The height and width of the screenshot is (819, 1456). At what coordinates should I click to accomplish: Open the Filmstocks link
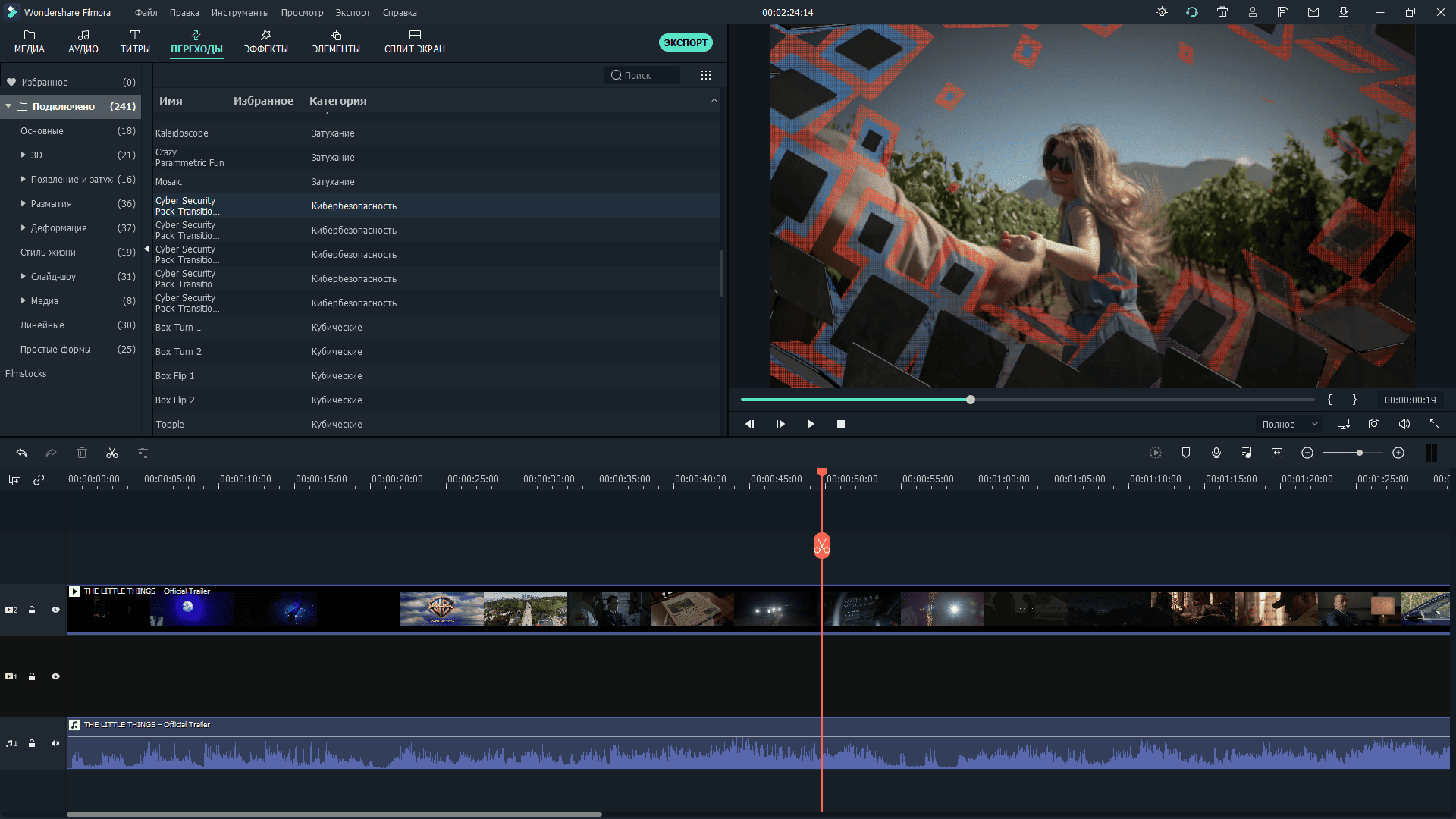26,373
